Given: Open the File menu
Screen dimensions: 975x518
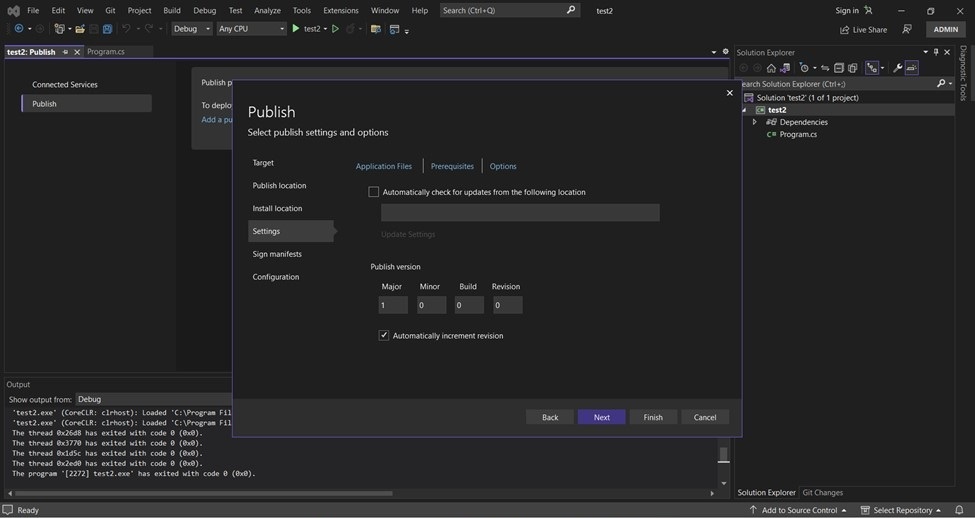Looking at the screenshot, I should pyautogui.click(x=33, y=10).
